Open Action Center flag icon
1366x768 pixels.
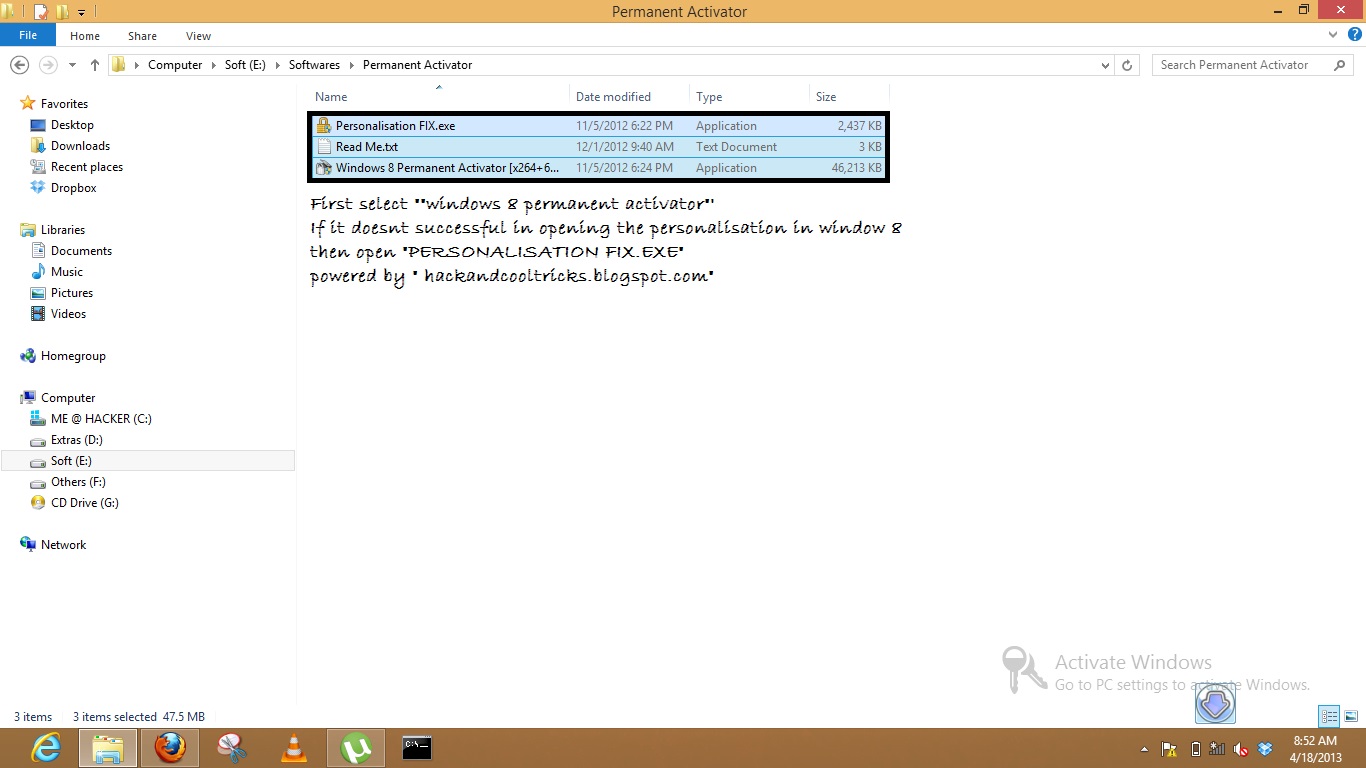(x=1168, y=749)
